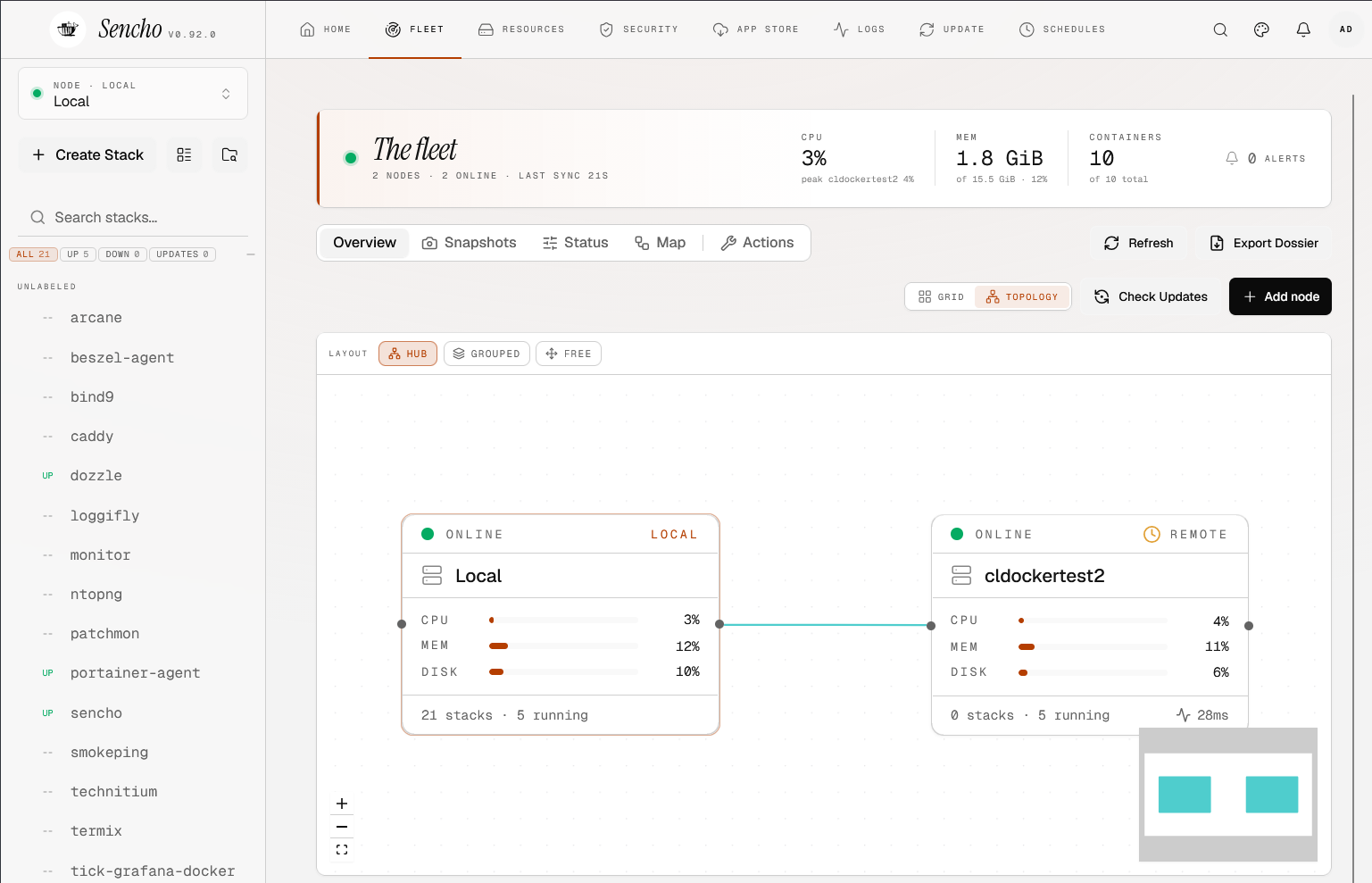Open the notifications bell in top bar

tap(1303, 29)
